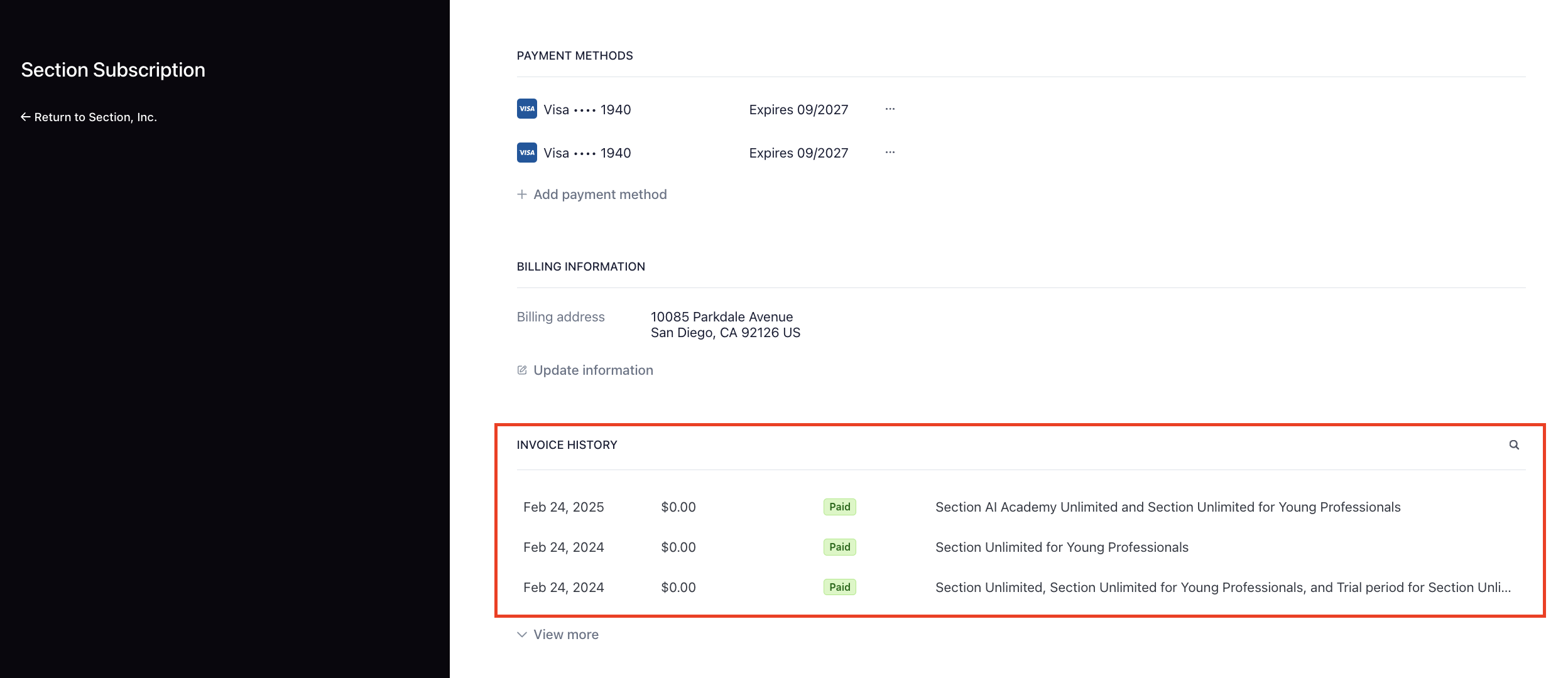Open options menu for first Visa card
This screenshot has width=1568, height=678.
[x=890, y=109]
